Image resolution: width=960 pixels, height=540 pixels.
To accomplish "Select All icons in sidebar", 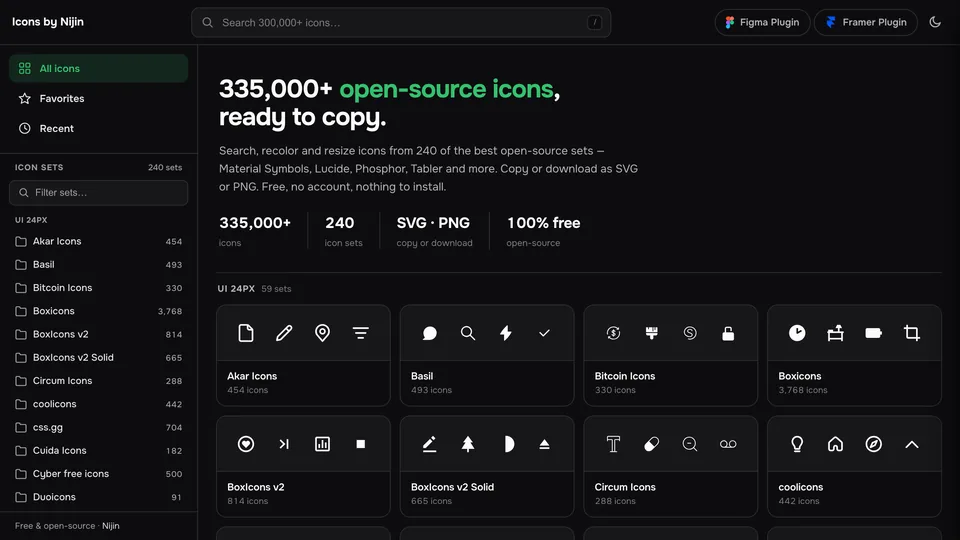I will (99, 69).
